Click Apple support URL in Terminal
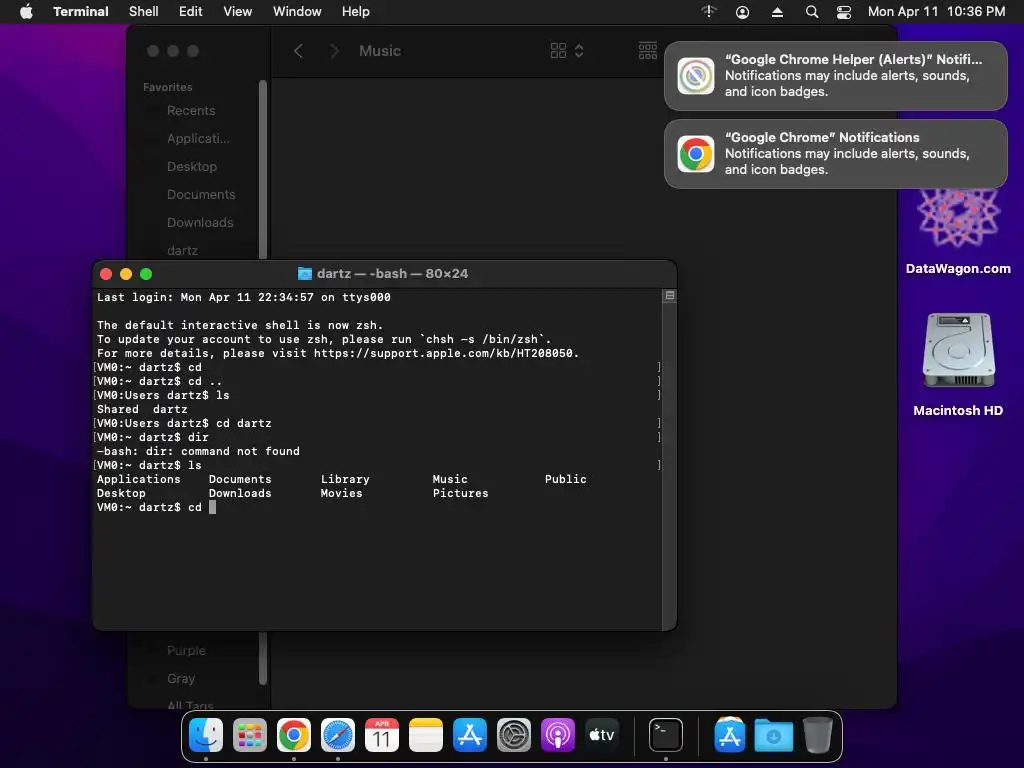The width and height of the screenshot is (1024, 768). (443, 353)
